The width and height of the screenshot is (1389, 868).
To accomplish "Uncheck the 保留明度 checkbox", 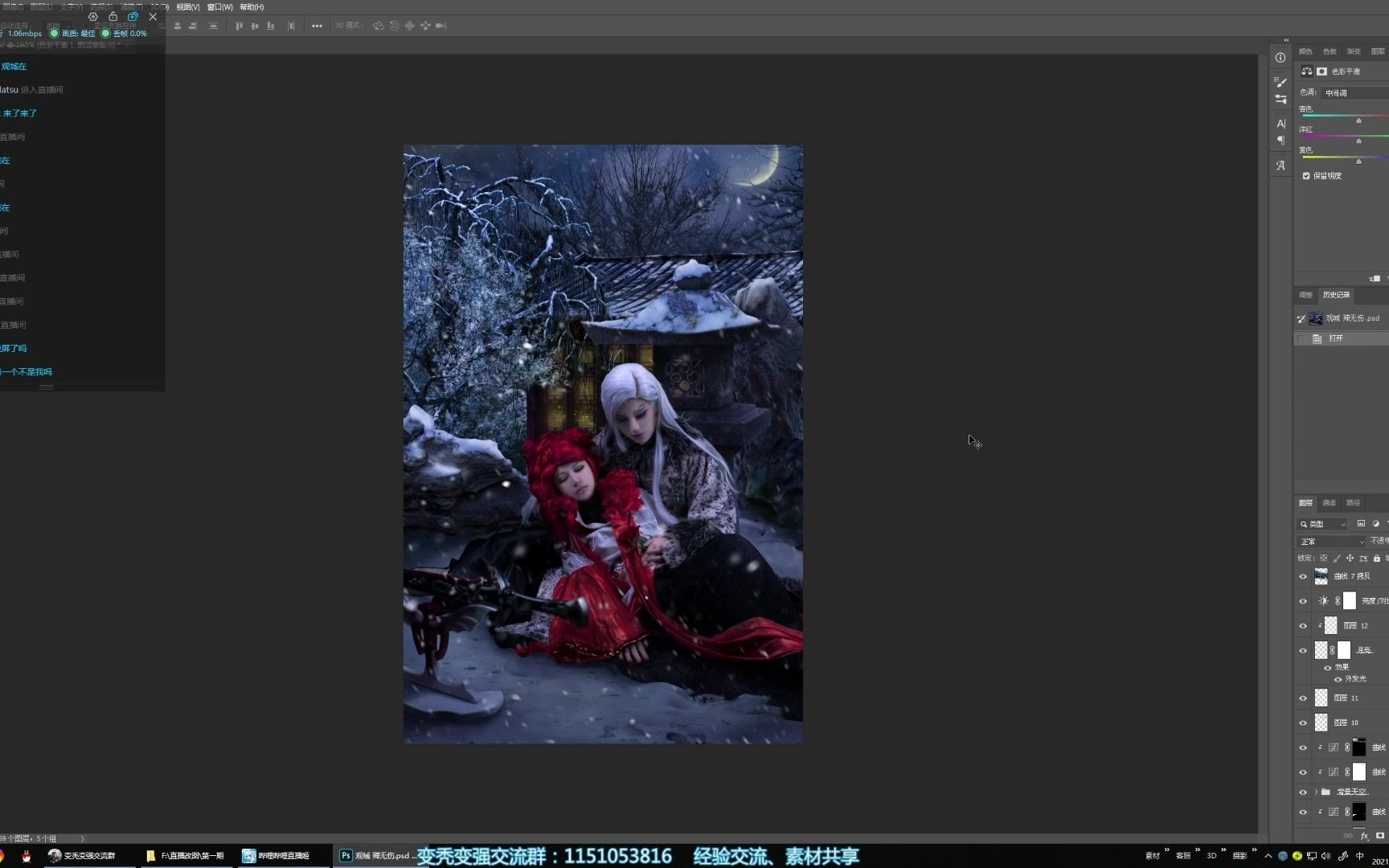I will 1306,176.
